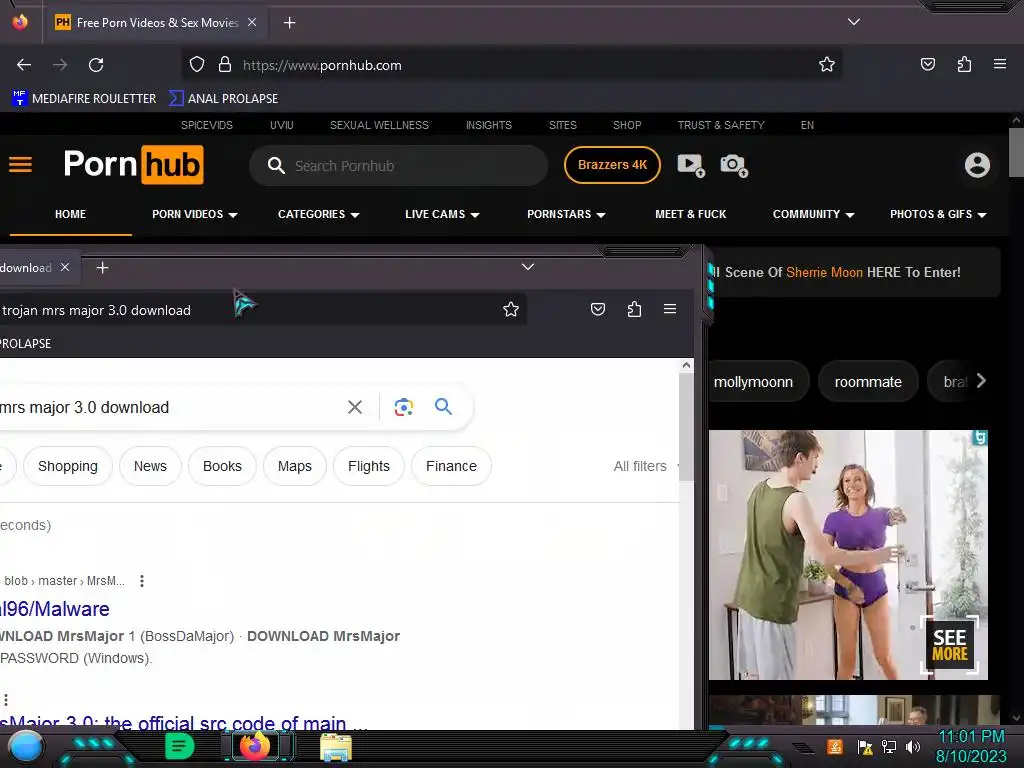Open new tab with plus in front window
This screenshot has width=1024, height=768.
(x=103, y=268)
